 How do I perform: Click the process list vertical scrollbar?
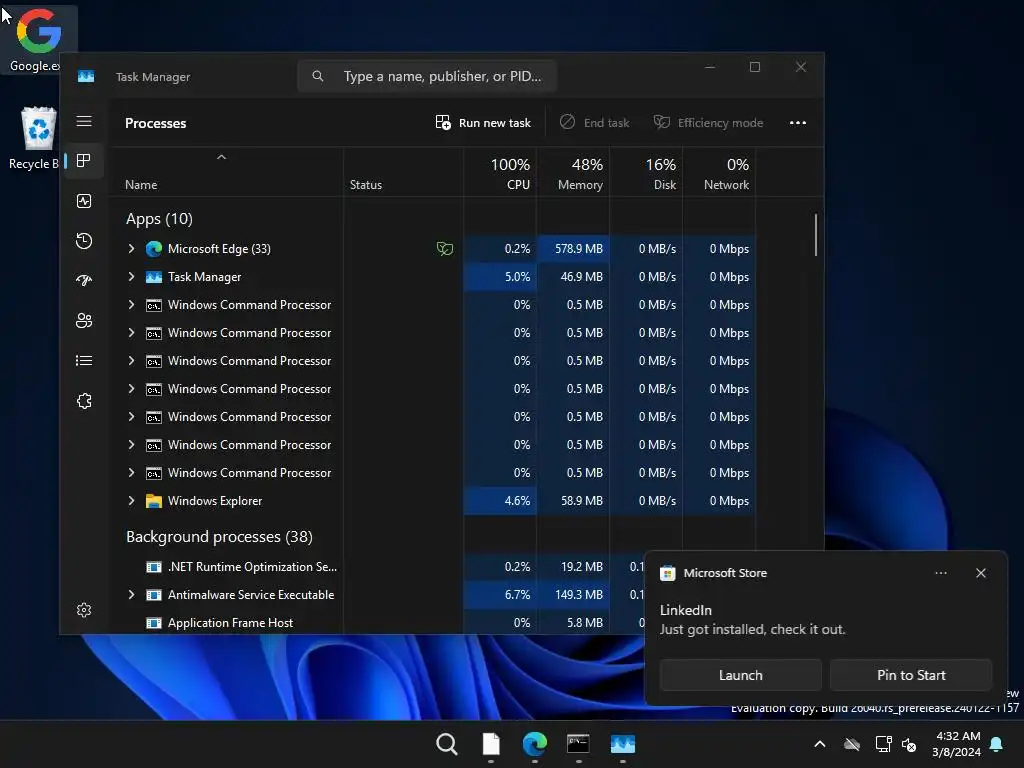point(816,235)
